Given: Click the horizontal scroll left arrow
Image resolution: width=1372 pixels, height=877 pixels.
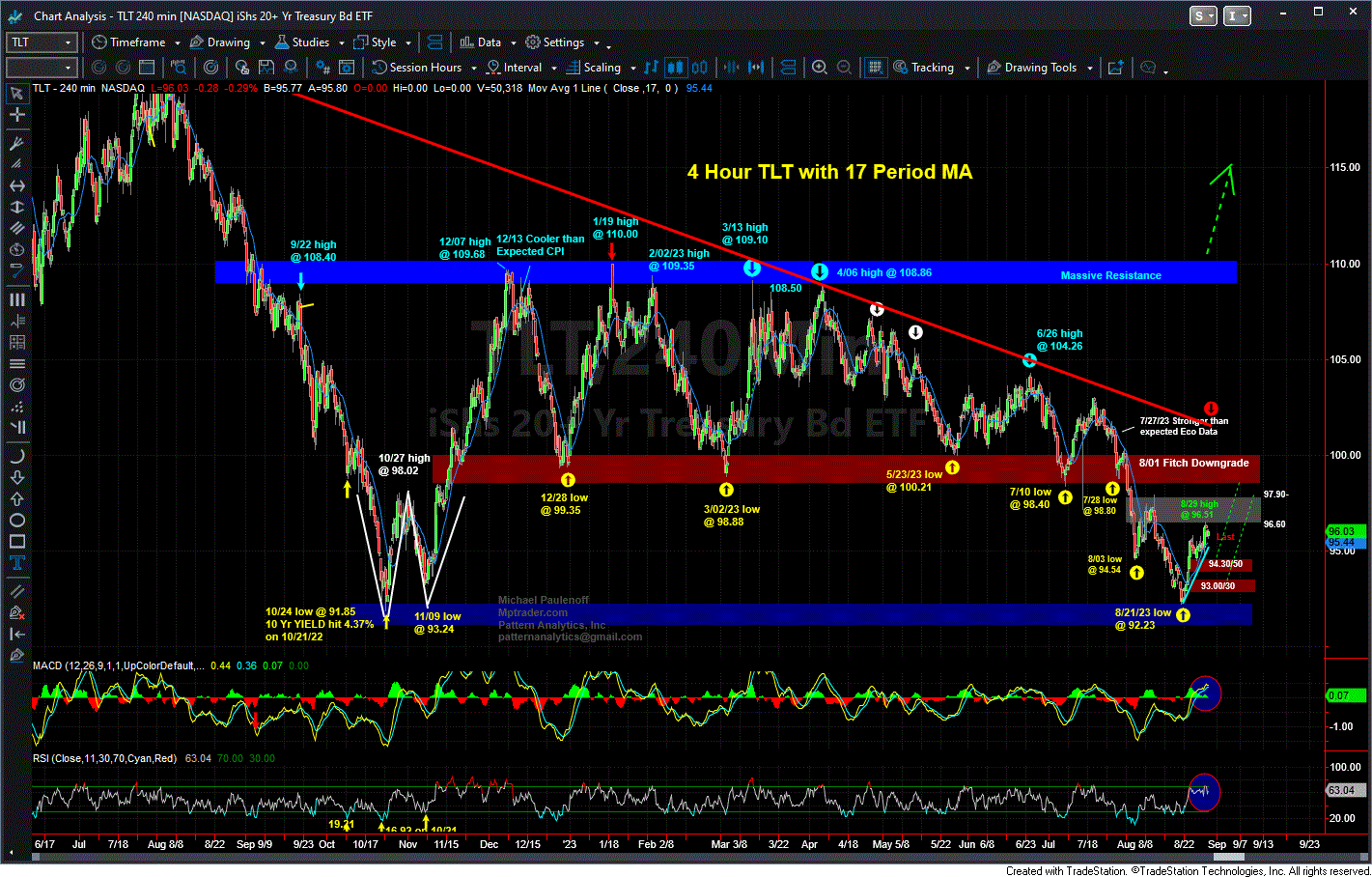Looking at the screenshot, I should click(x=12, y=854).
